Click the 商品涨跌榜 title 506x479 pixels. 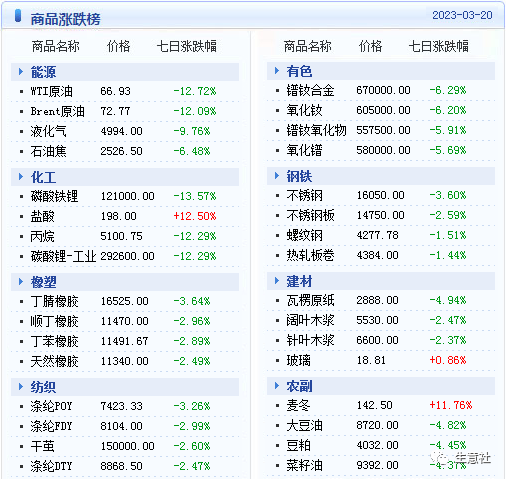tap(65, 19)
